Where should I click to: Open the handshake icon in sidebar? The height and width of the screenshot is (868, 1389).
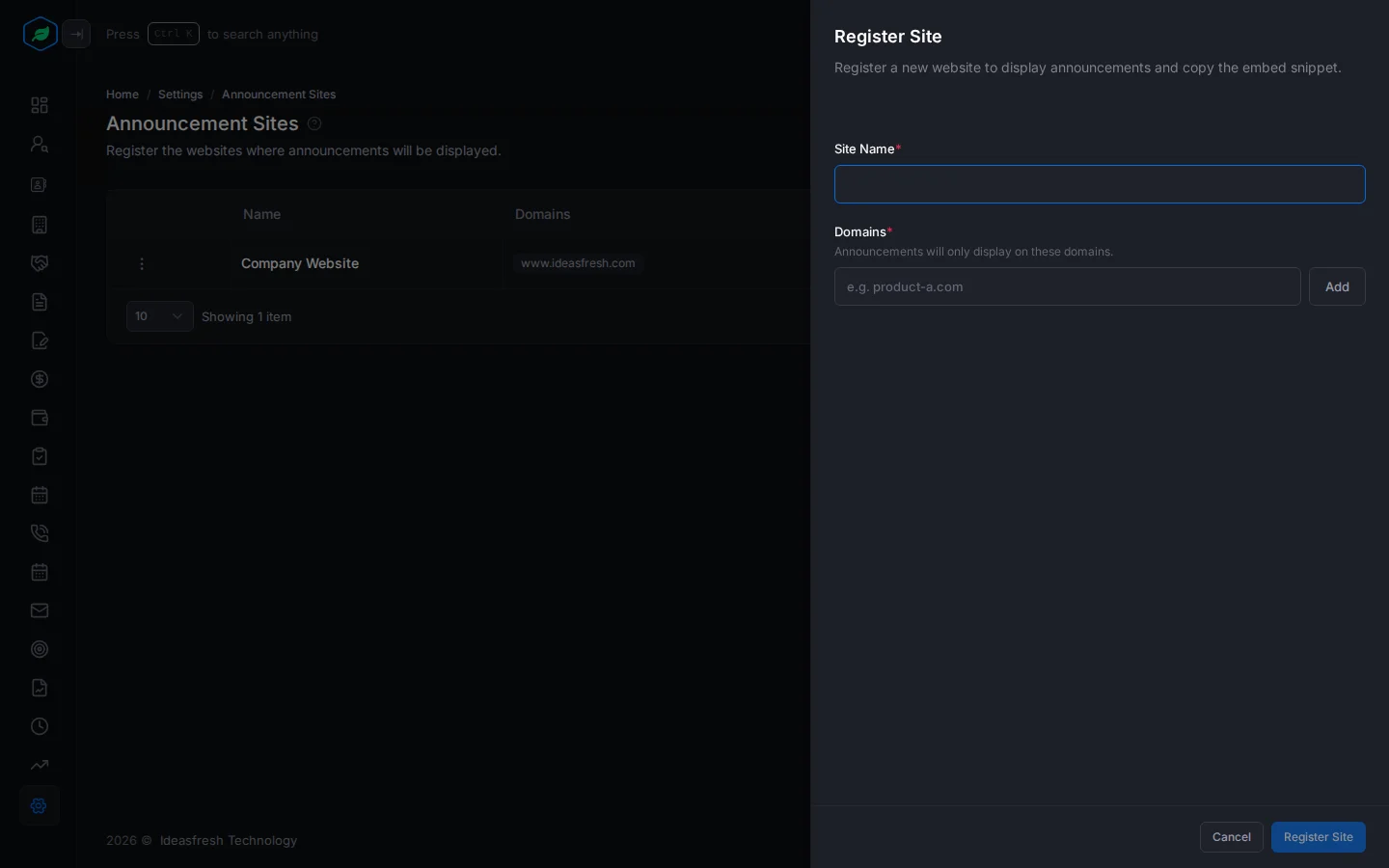pos(40,263)
